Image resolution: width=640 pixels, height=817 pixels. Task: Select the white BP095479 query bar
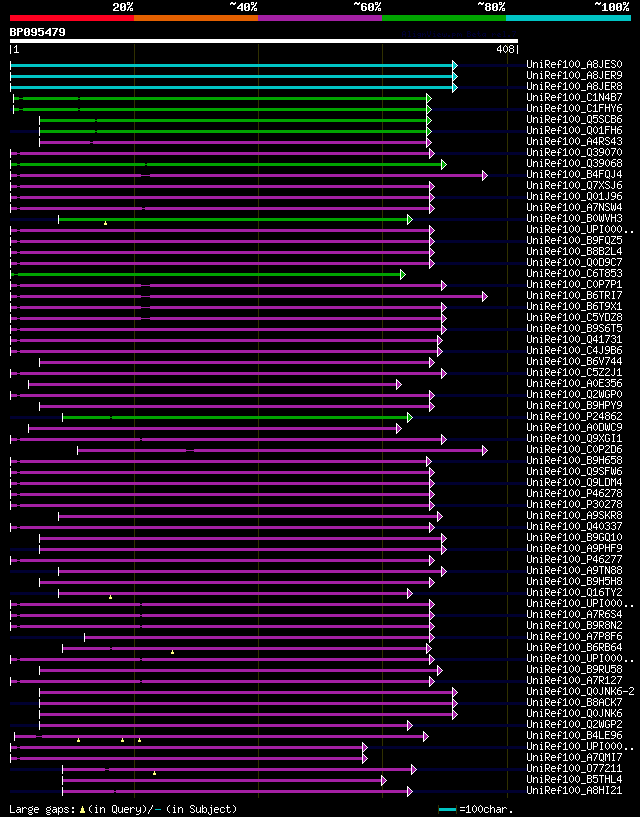(264, 41)
